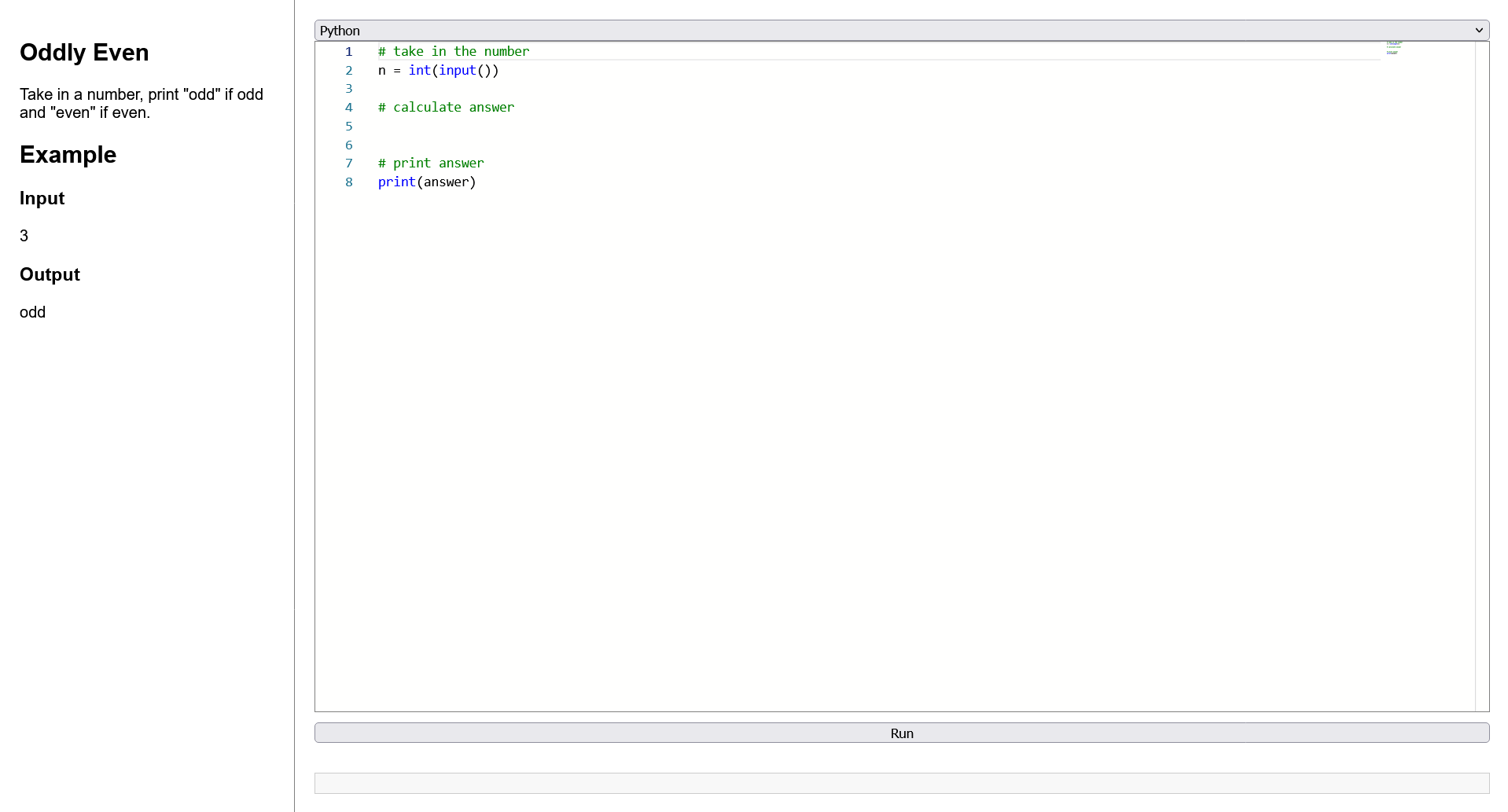Click line number 5 in the gutter
The width and height of the screenshot is (1508, 812).
(349, 126)
